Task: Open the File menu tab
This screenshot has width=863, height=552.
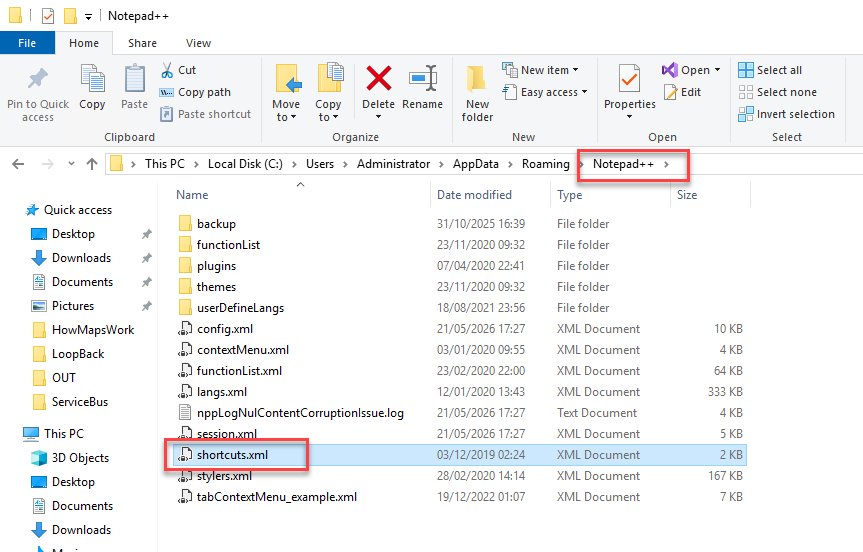Action: (x=27, y=43)
